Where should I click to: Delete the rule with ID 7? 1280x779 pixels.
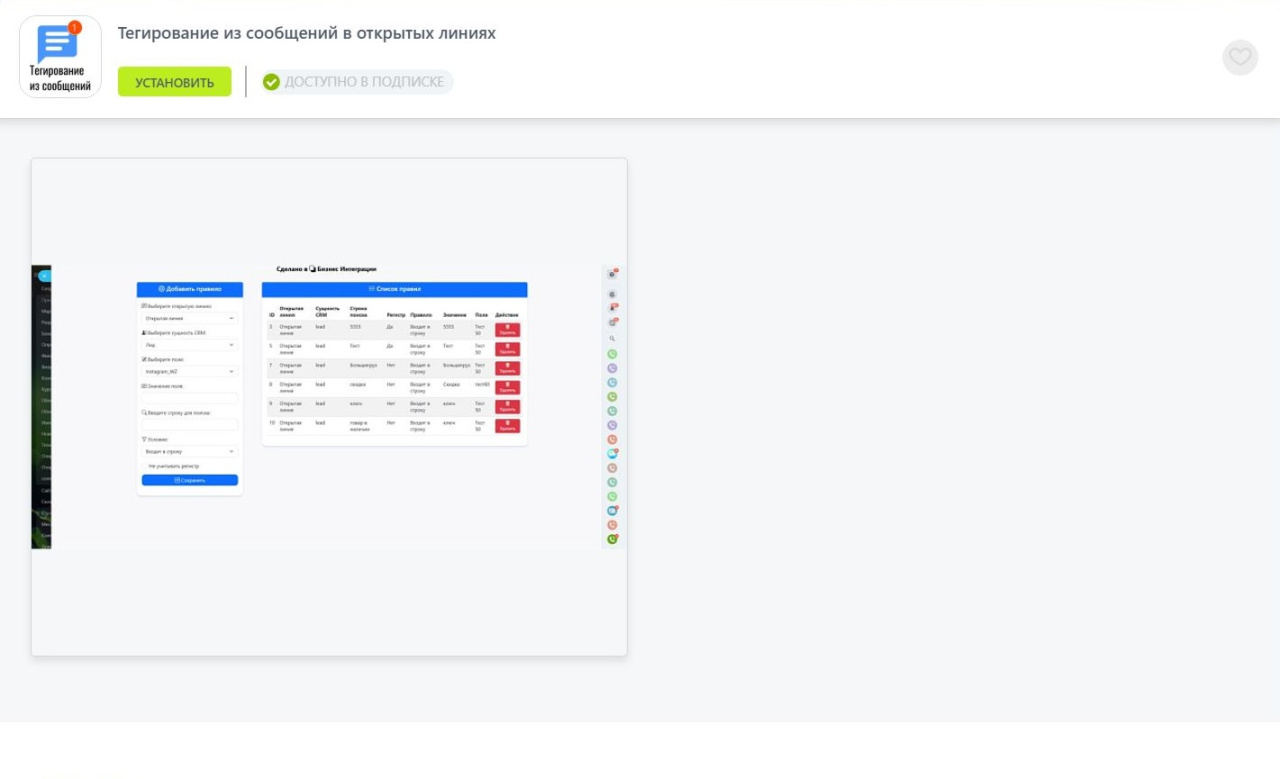coord(507,368)
